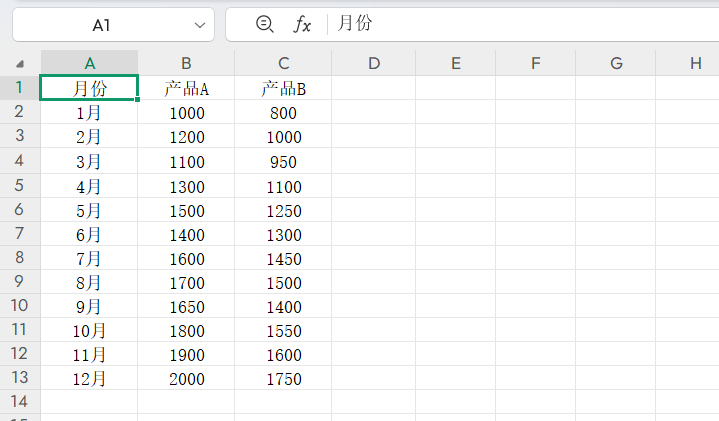Screen dimensions: 719x421
Task: Select row 13 header
Action: point(20,377)
